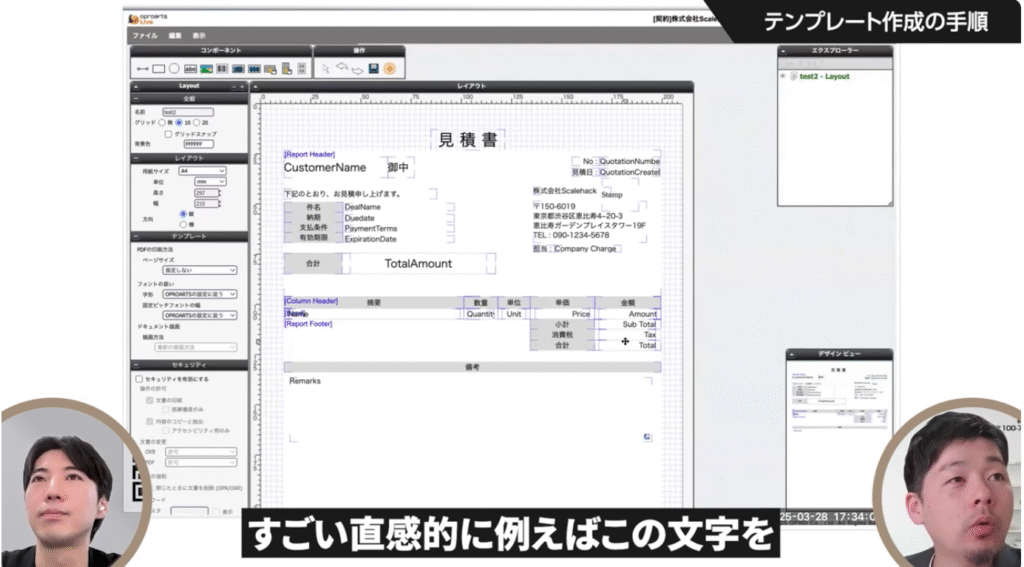Viewport: 1024px width, 567px height.
Task: Select the Sub Total field
Action: point(639,324)
